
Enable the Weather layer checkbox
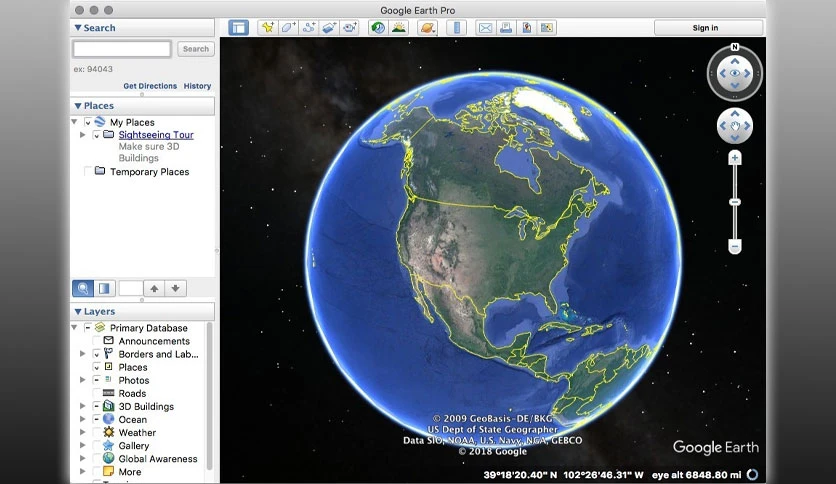(97, 432)
